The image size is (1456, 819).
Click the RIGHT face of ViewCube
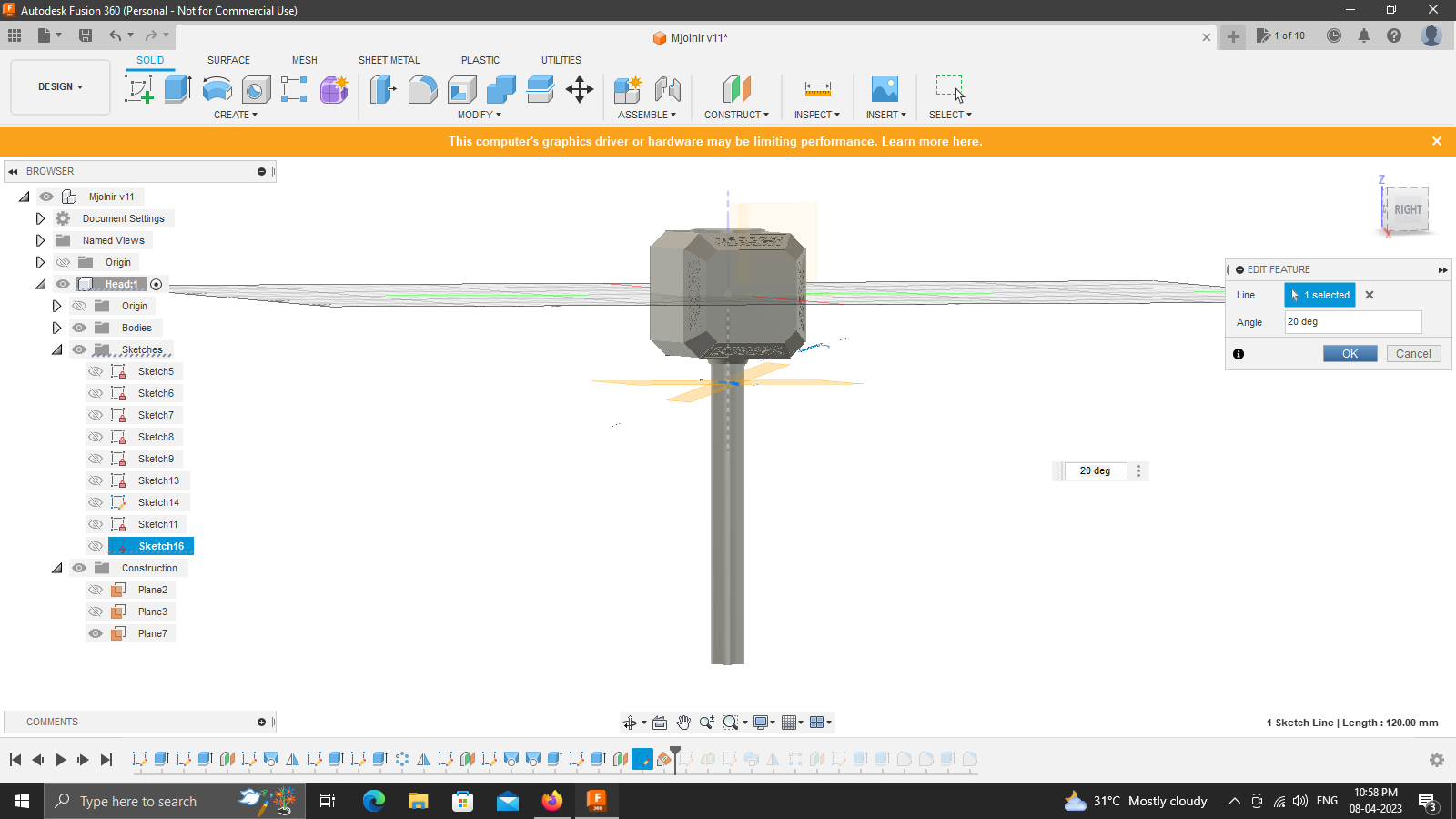click(x=1408, y=209)
